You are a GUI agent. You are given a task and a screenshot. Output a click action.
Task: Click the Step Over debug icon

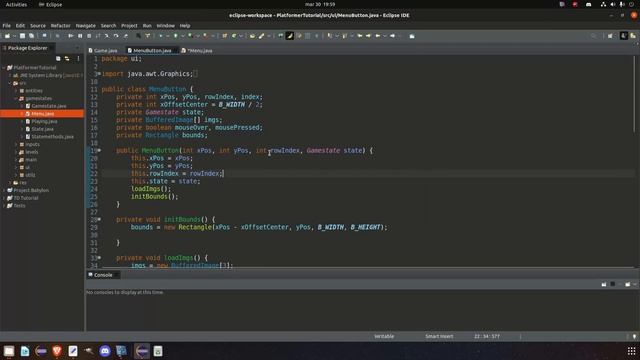pyautogui.click(x=116, y=36)
